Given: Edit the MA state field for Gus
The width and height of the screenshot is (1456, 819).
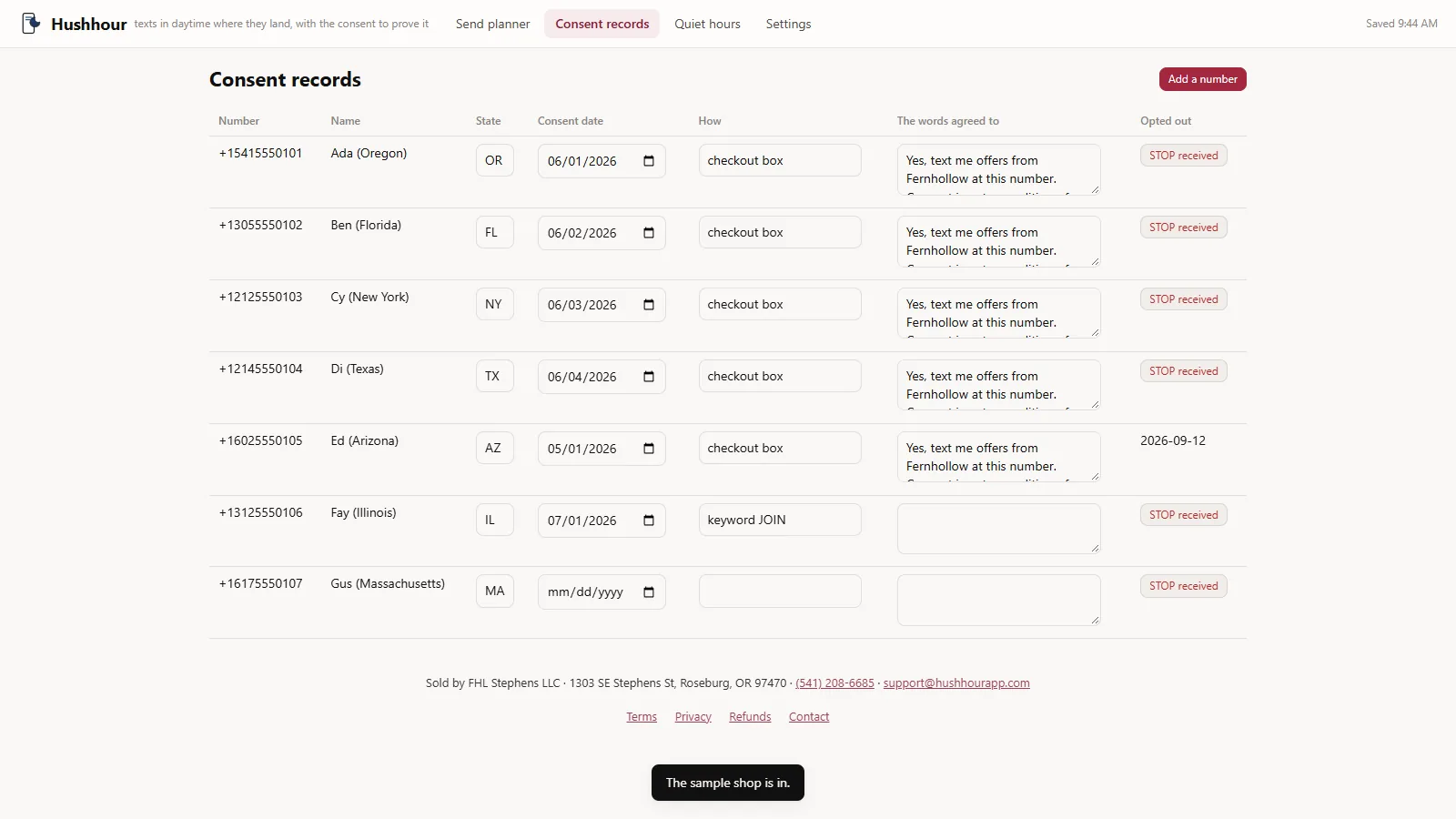Looking at the screenshot, I should click(x=495, y=591).
